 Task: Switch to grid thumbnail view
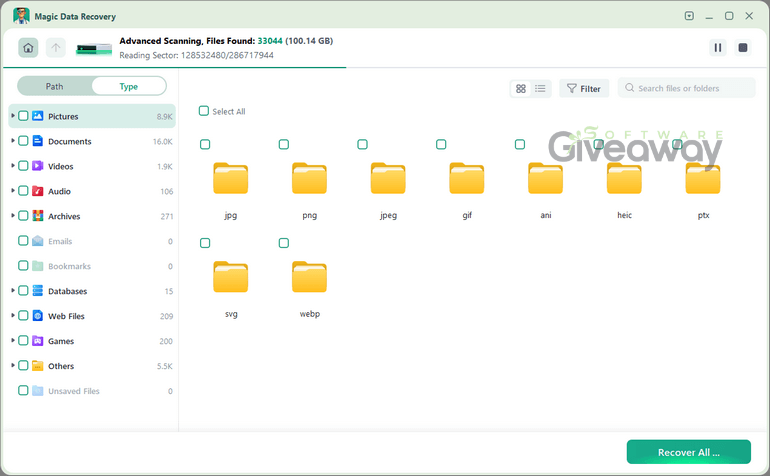(521, 88)
